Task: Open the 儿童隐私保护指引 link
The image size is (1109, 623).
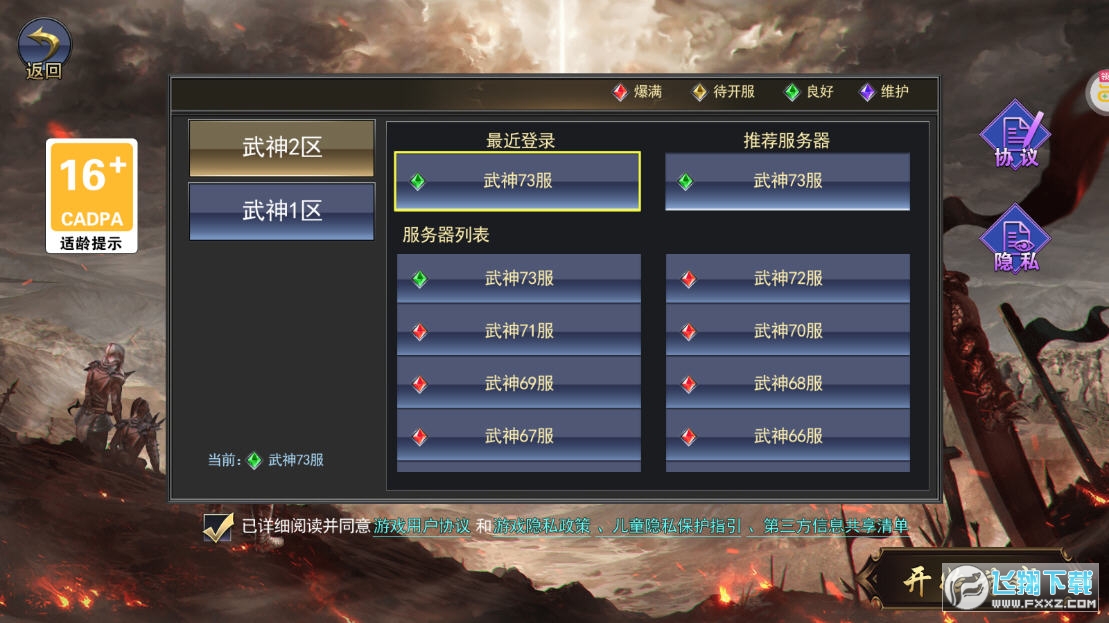Action: coord(677,526)
